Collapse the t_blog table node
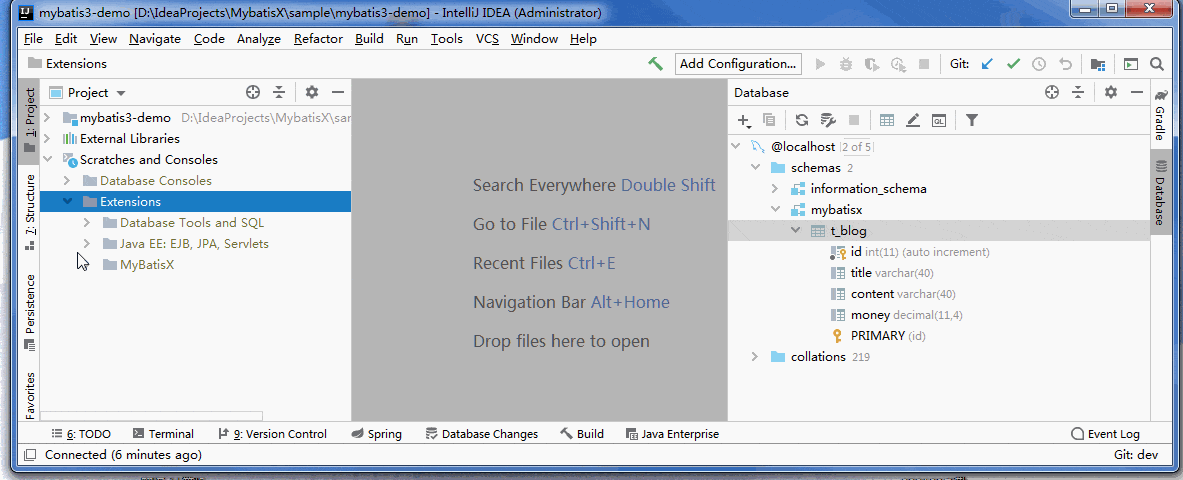The height and width of the screenshot is (480, 1183). [795, 231]
